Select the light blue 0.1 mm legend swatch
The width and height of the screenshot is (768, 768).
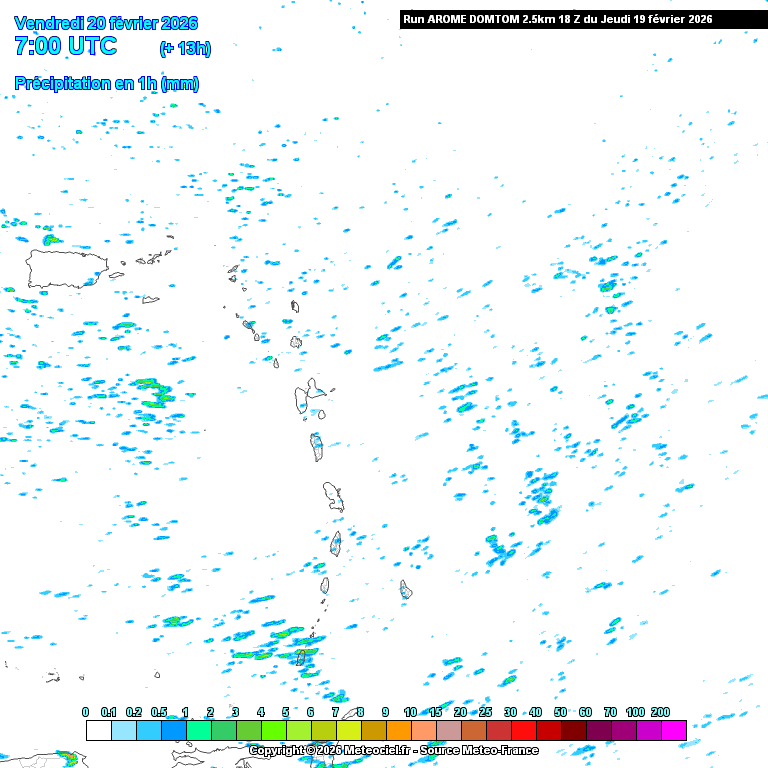123,731
